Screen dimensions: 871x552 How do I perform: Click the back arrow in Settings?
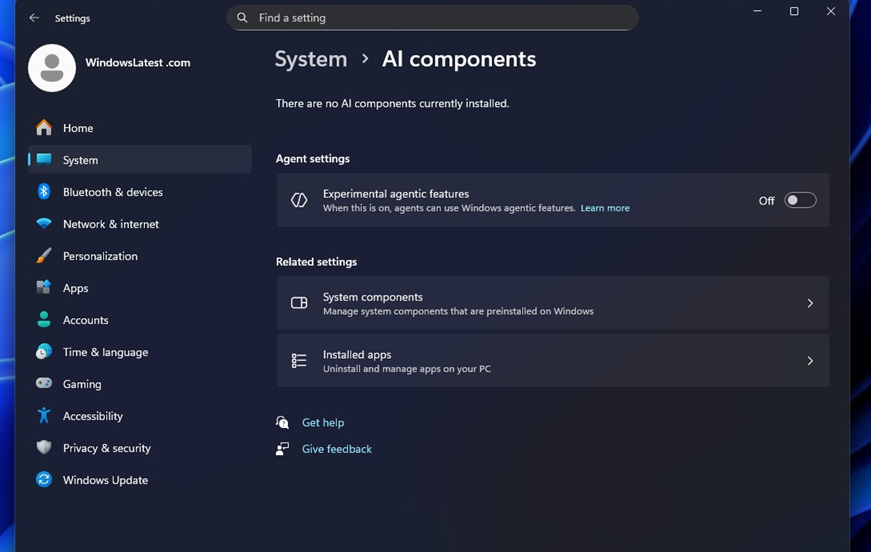tap(34, 18)
